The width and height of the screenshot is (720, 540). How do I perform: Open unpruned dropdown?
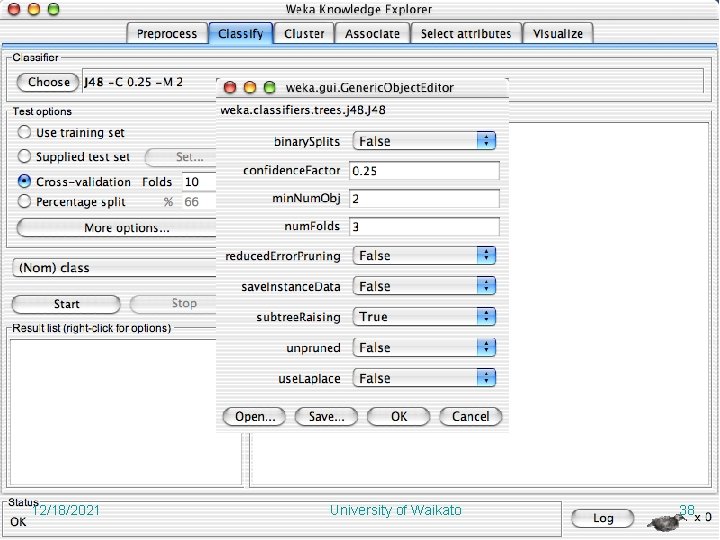tap(424, 348)
